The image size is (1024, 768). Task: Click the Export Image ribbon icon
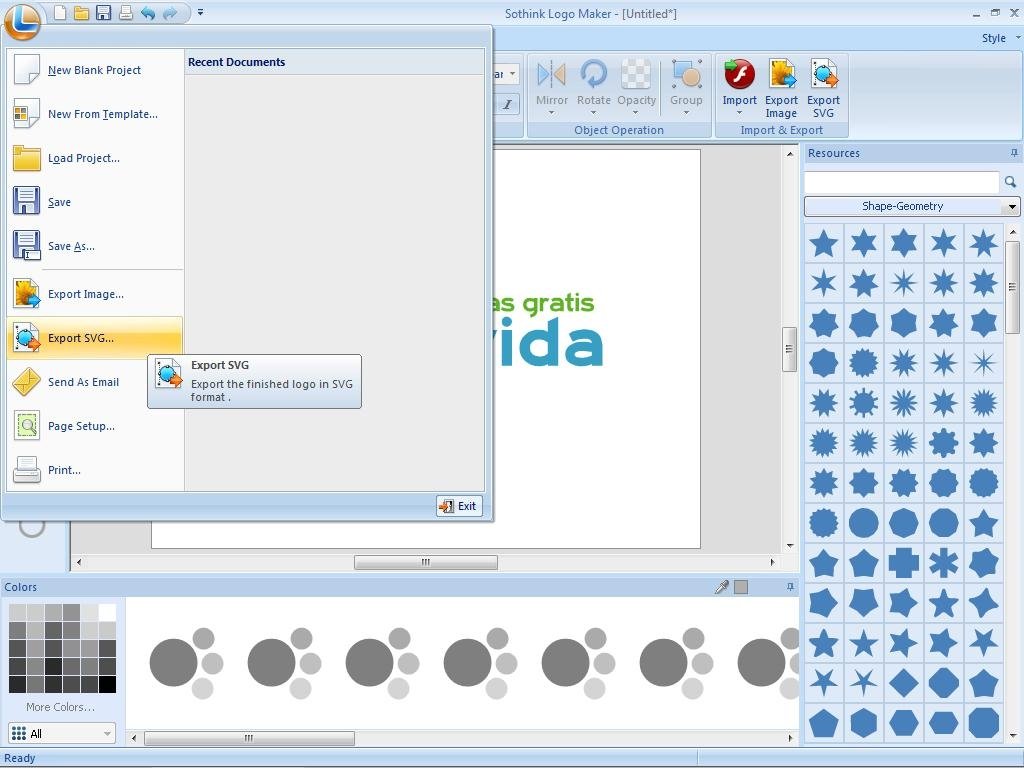[782, 88]
